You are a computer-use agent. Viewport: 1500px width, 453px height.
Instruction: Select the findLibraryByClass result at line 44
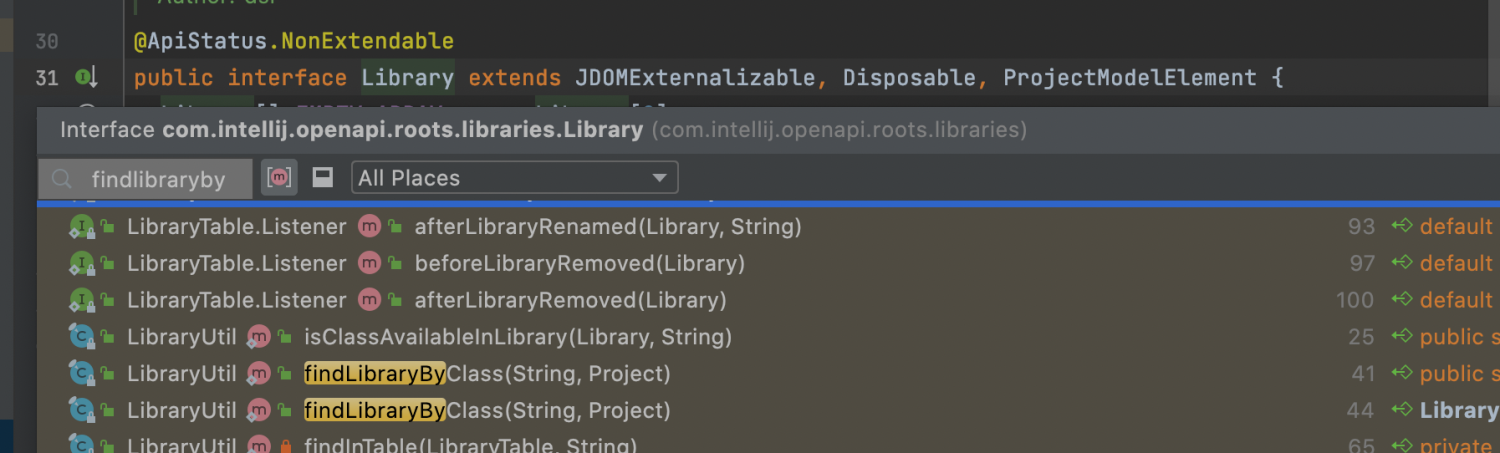click(487, 410)
